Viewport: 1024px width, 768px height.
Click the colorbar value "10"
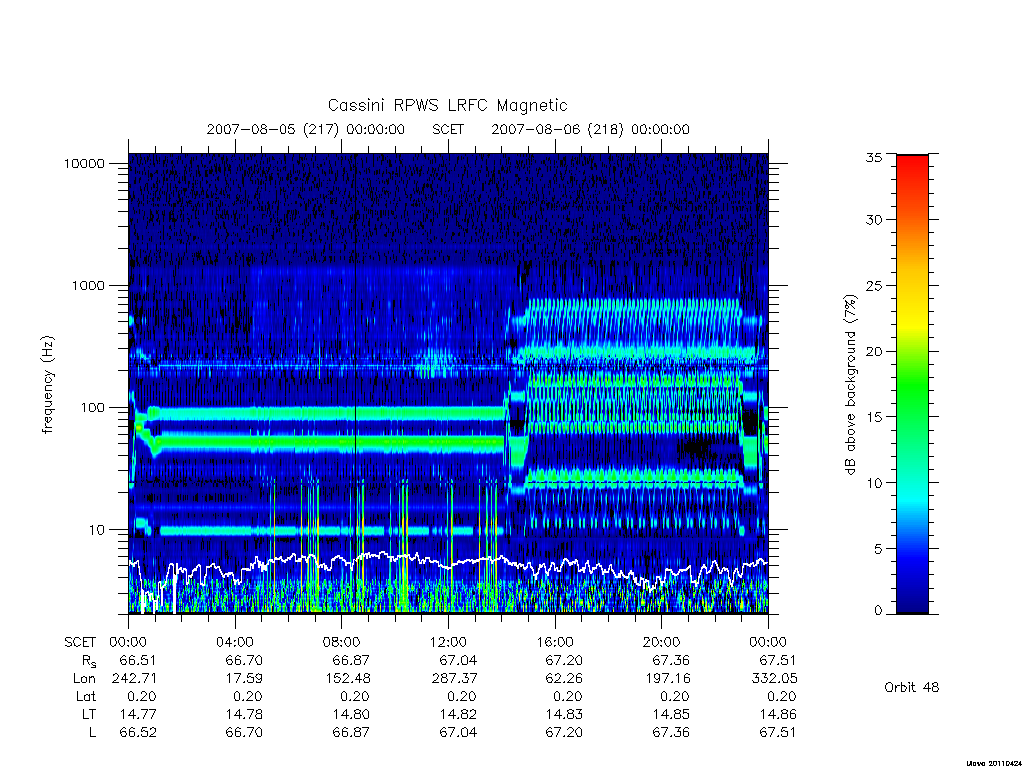(873, 483)
